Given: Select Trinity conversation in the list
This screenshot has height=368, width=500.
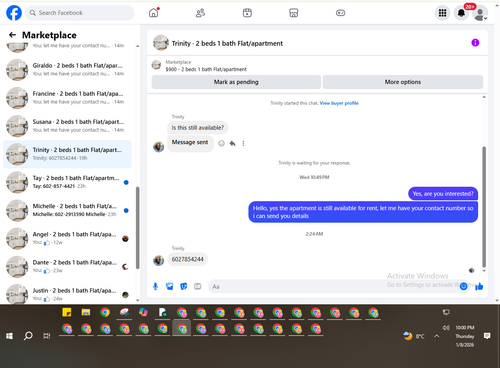Looking at the screenshot, I should pyautogui.click(x=67, y=154).
